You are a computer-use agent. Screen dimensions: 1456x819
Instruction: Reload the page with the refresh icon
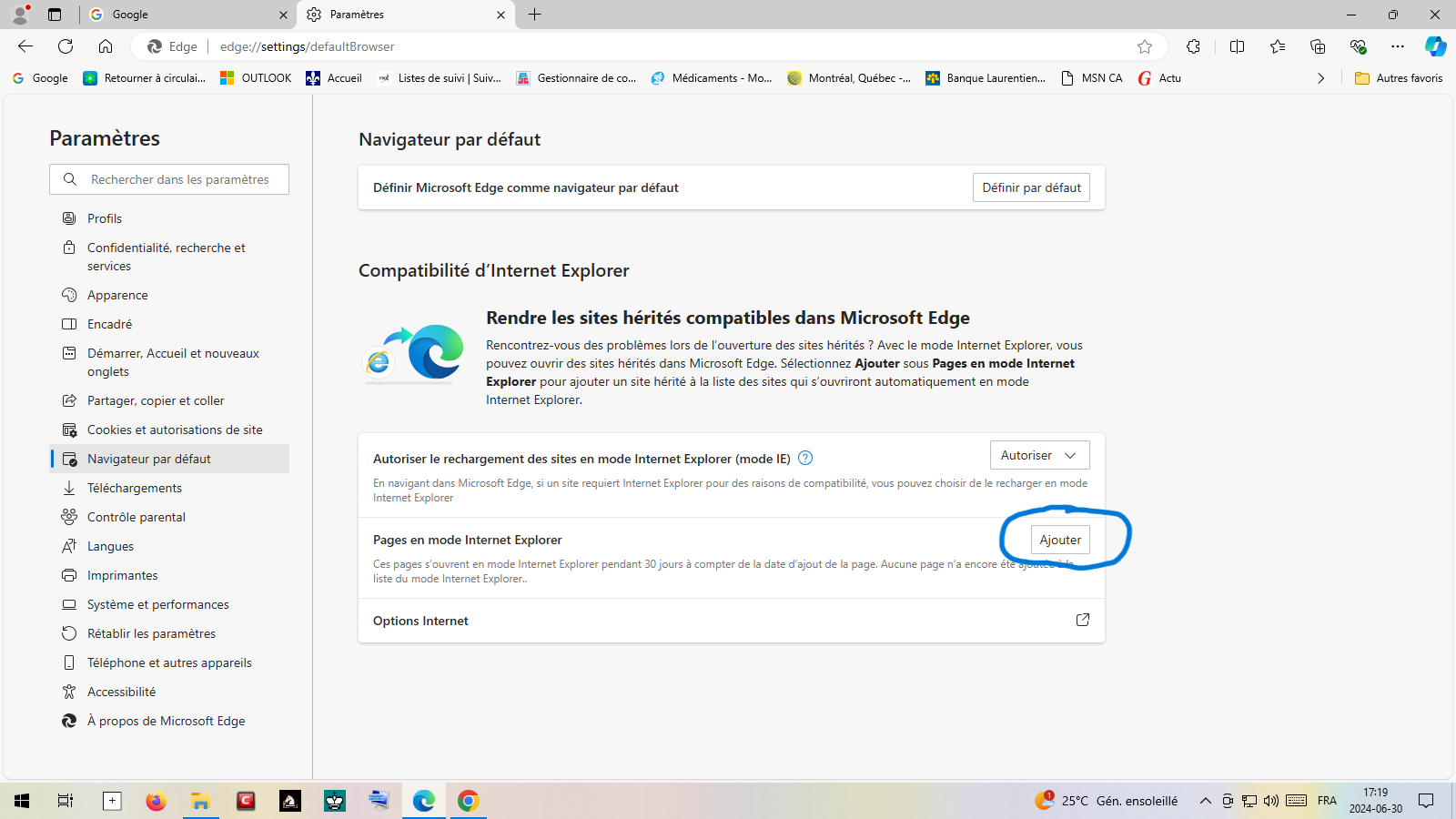[x=66, y=46]
